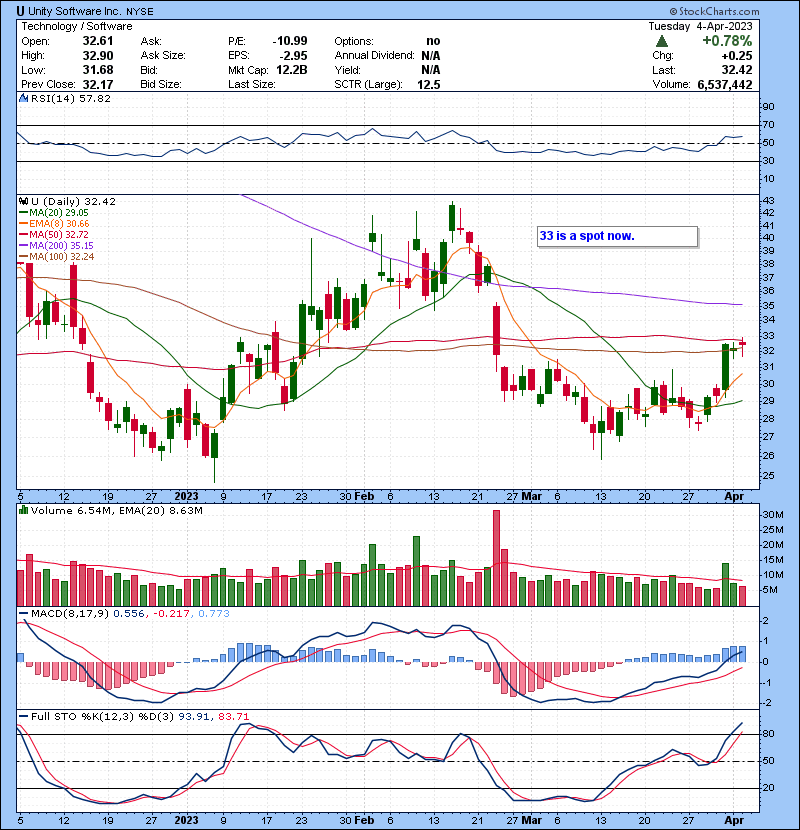The width and height of the screenshot is (800, 830).
Task: Click the Options value no
Action: pos(433,41)
